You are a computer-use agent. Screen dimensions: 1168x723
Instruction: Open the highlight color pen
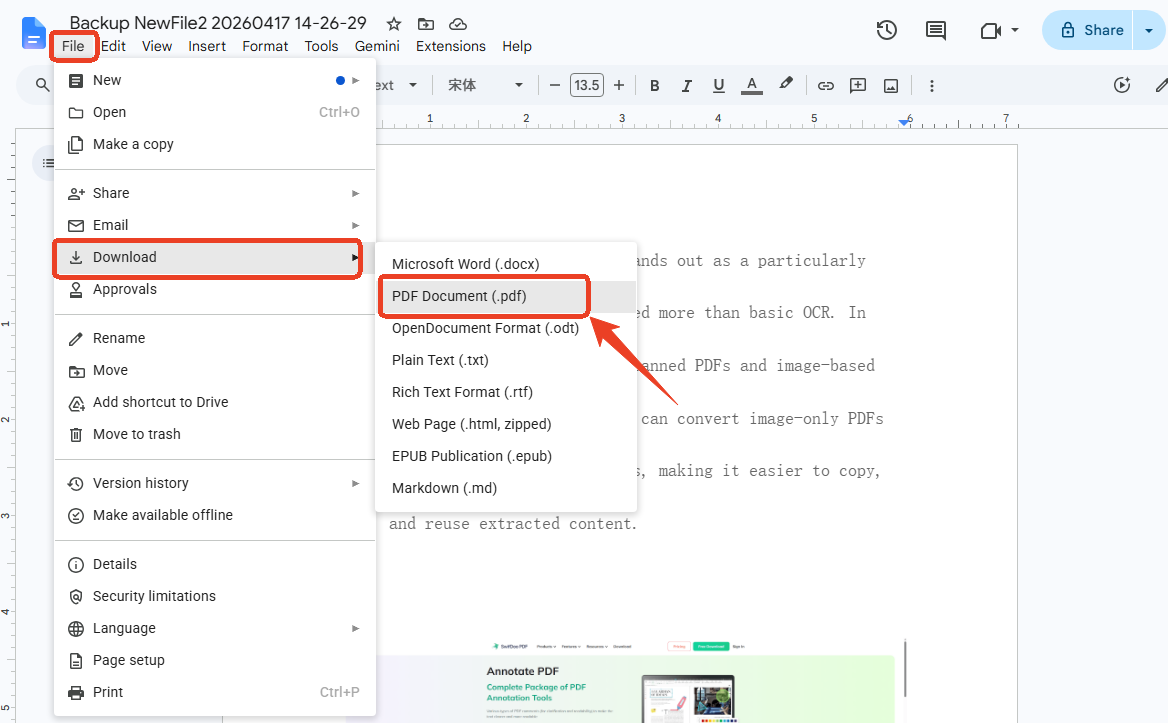click(x=785, y=84)
